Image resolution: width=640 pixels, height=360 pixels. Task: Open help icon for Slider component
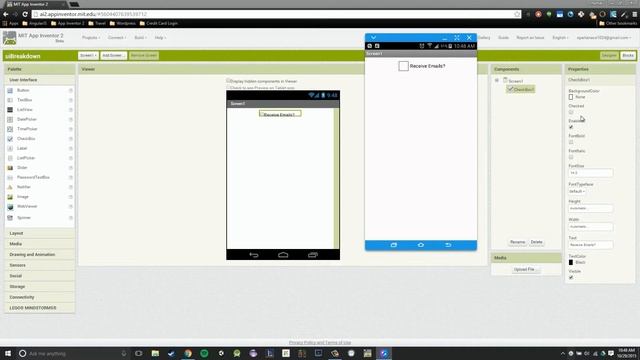point(71,168)
